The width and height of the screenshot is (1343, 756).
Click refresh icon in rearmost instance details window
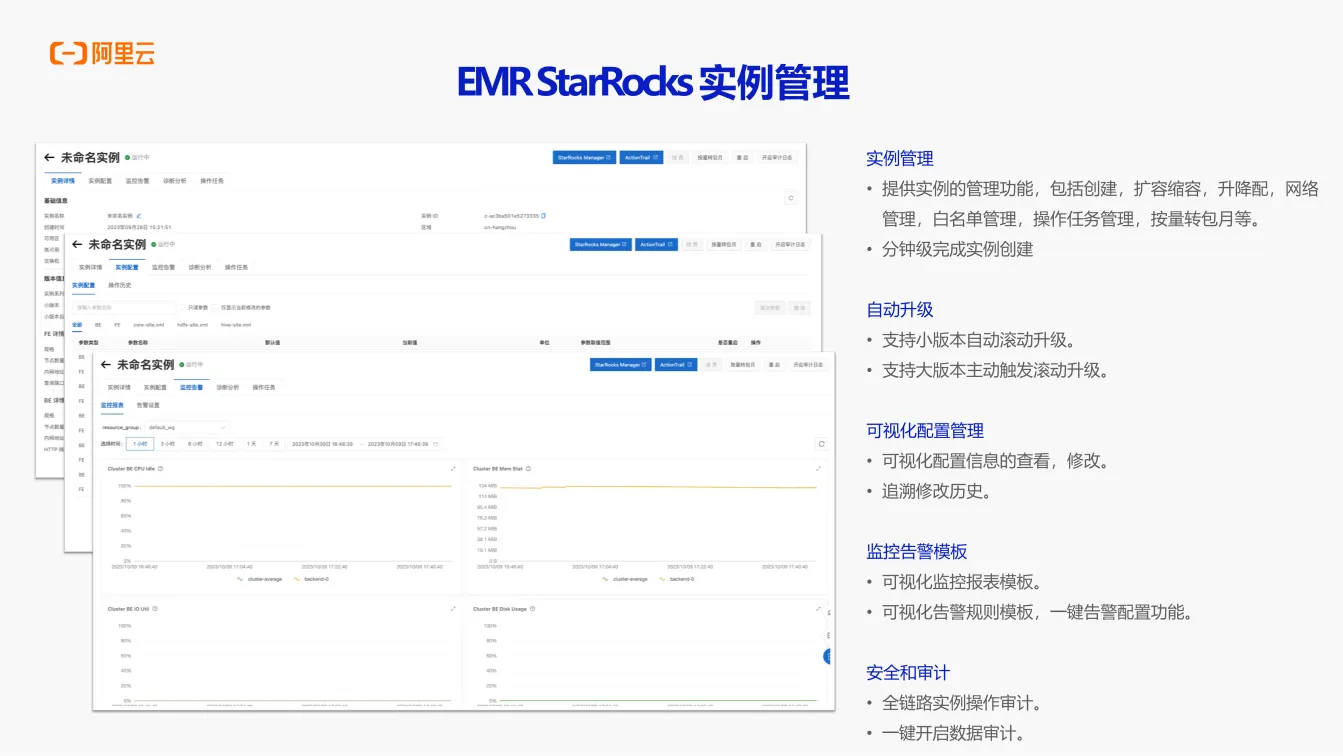(x=791, y=198)
